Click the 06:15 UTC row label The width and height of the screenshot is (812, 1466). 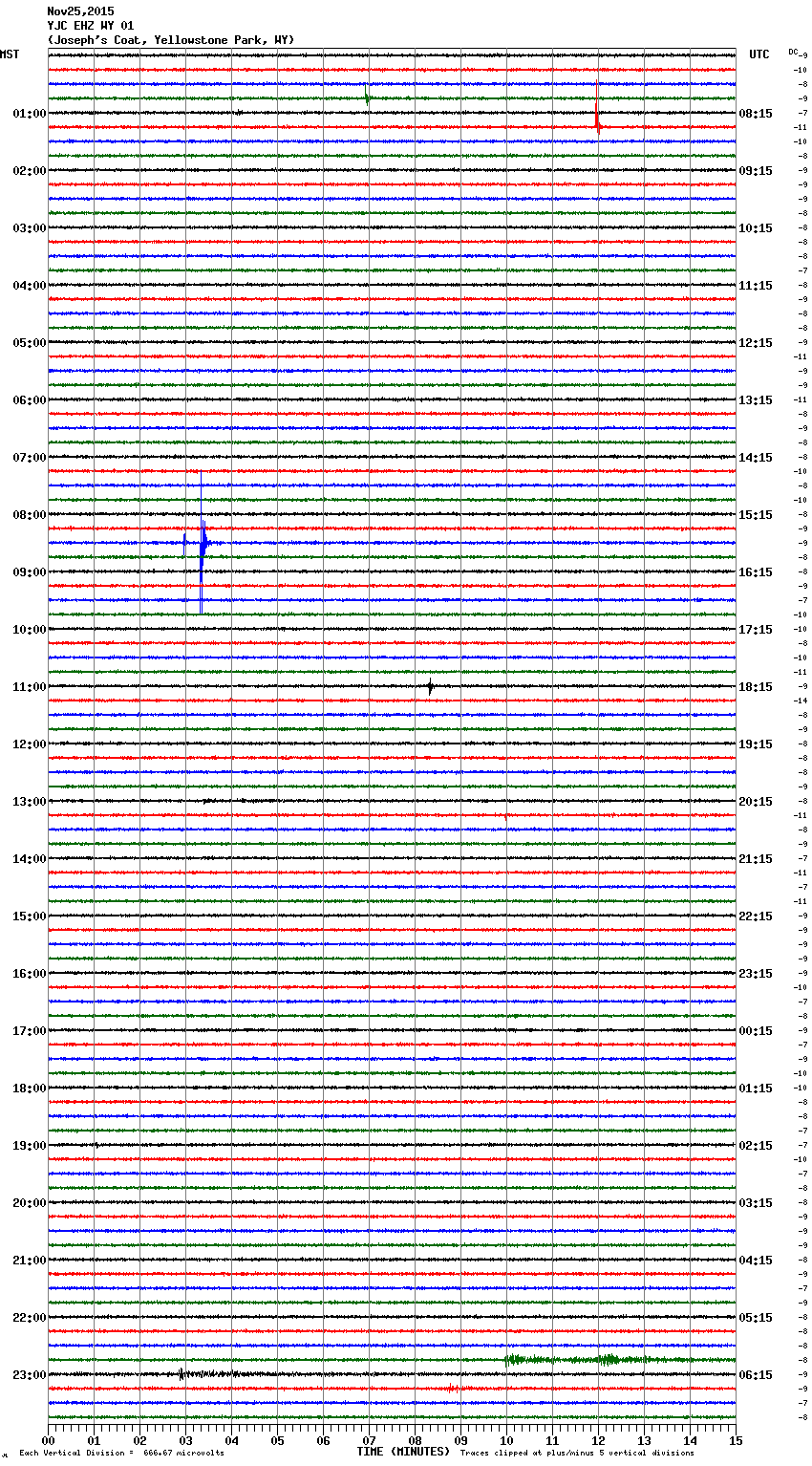click(x=756, y=1375)
